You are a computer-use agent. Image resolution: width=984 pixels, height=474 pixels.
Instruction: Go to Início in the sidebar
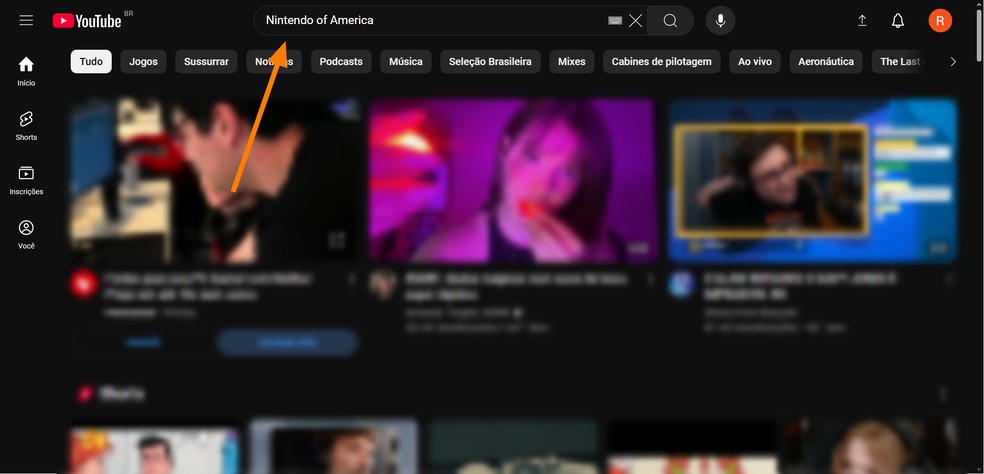click(26, 72)
